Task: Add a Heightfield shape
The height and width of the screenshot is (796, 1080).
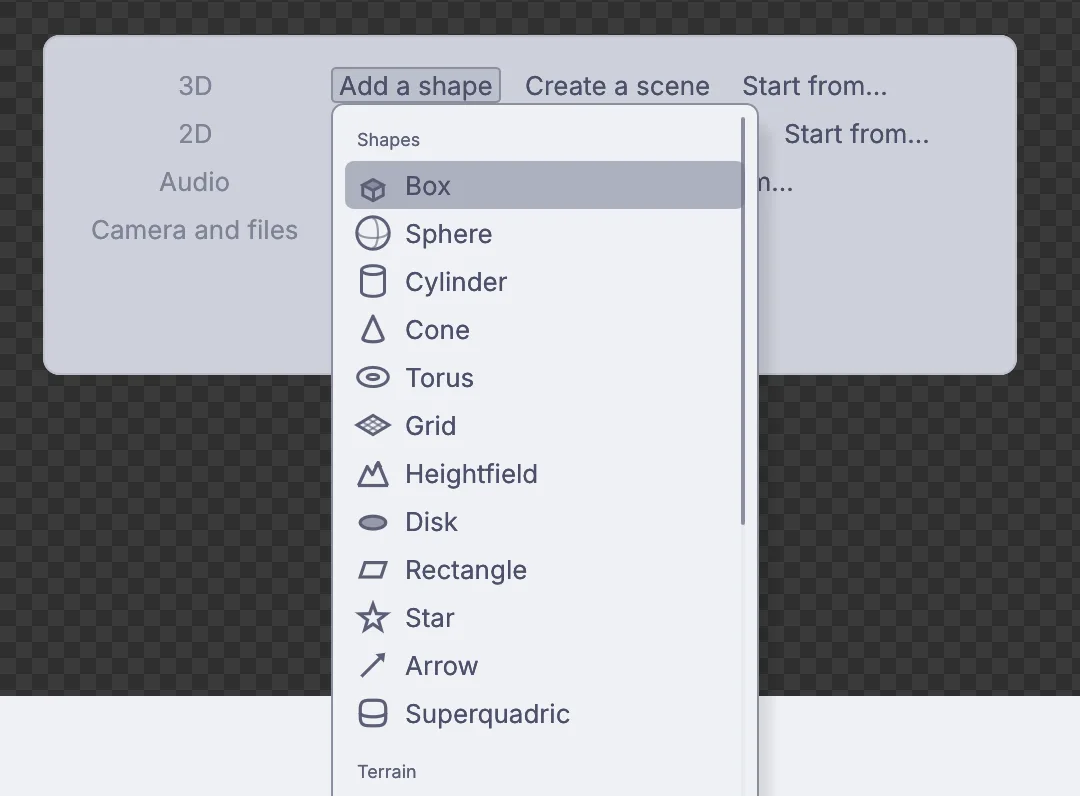Action: 544,474
